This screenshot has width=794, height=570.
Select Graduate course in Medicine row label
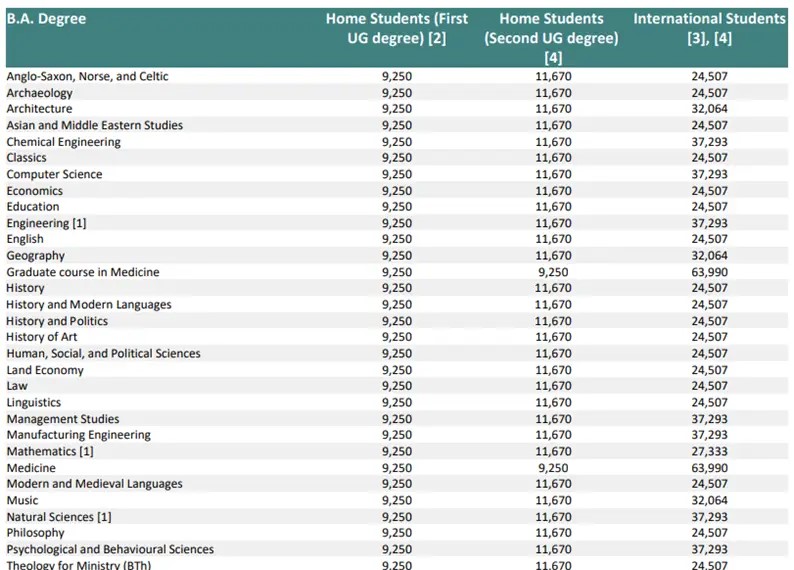[x=83, y=272]
